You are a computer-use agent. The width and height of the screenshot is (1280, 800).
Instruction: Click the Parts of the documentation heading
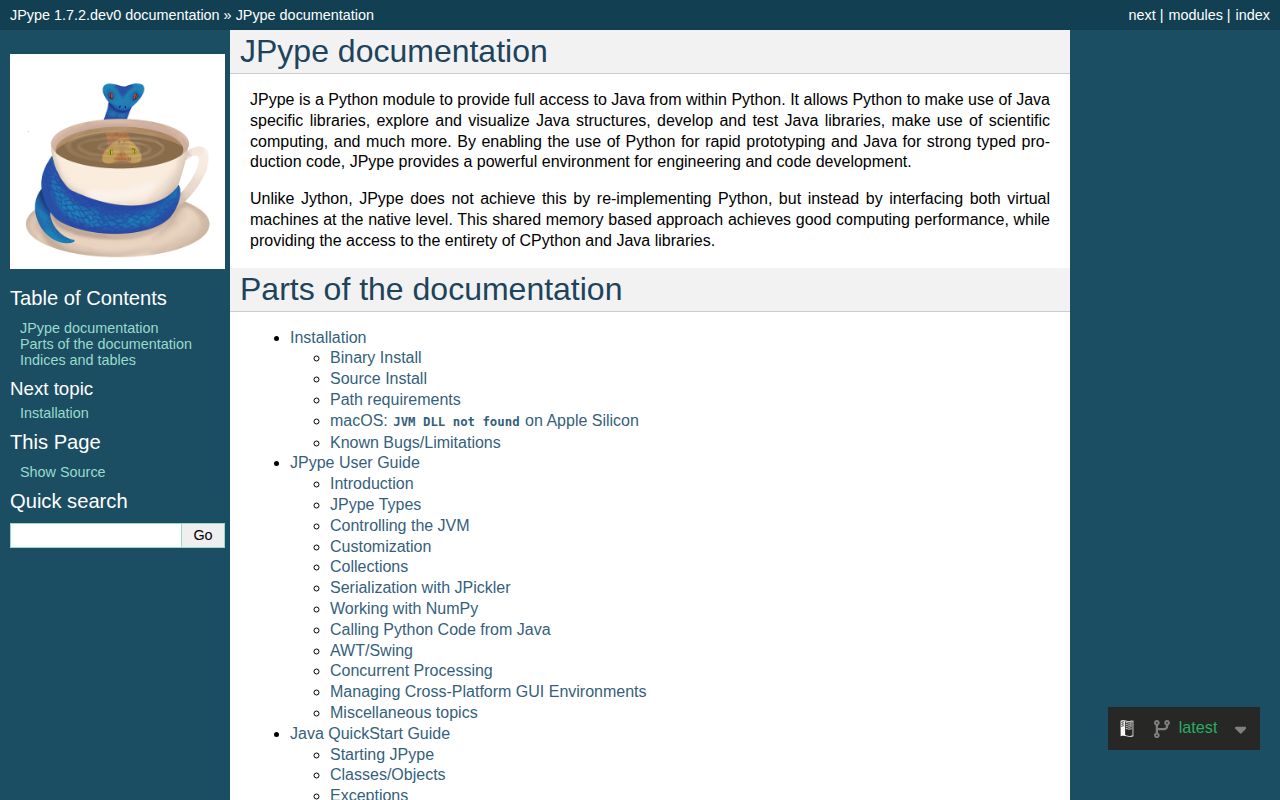(431, 289)
